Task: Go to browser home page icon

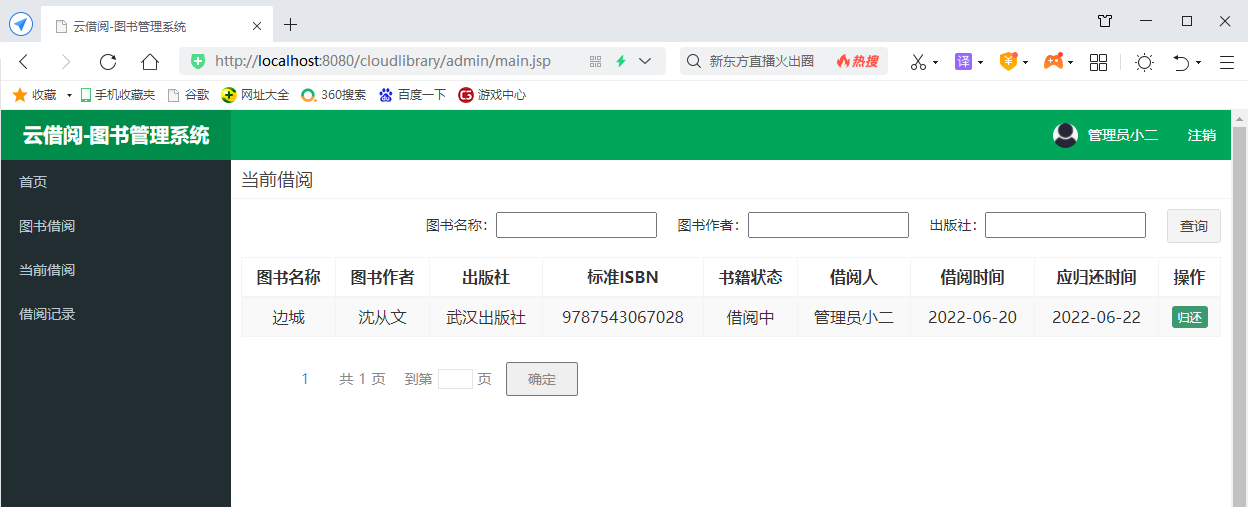Action: 150,62
